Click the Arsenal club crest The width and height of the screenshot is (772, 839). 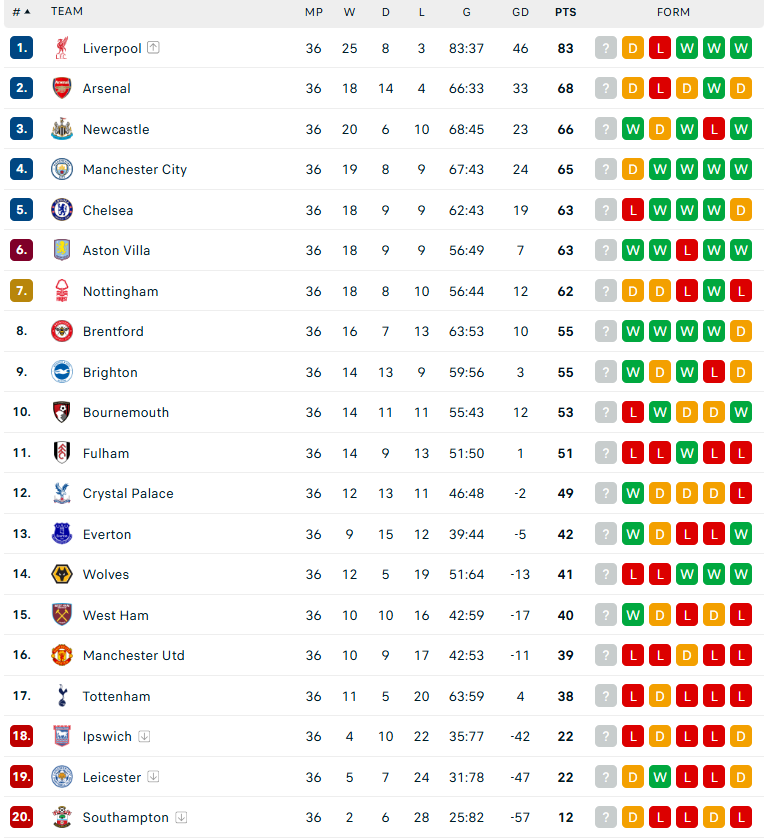[62, 88]
